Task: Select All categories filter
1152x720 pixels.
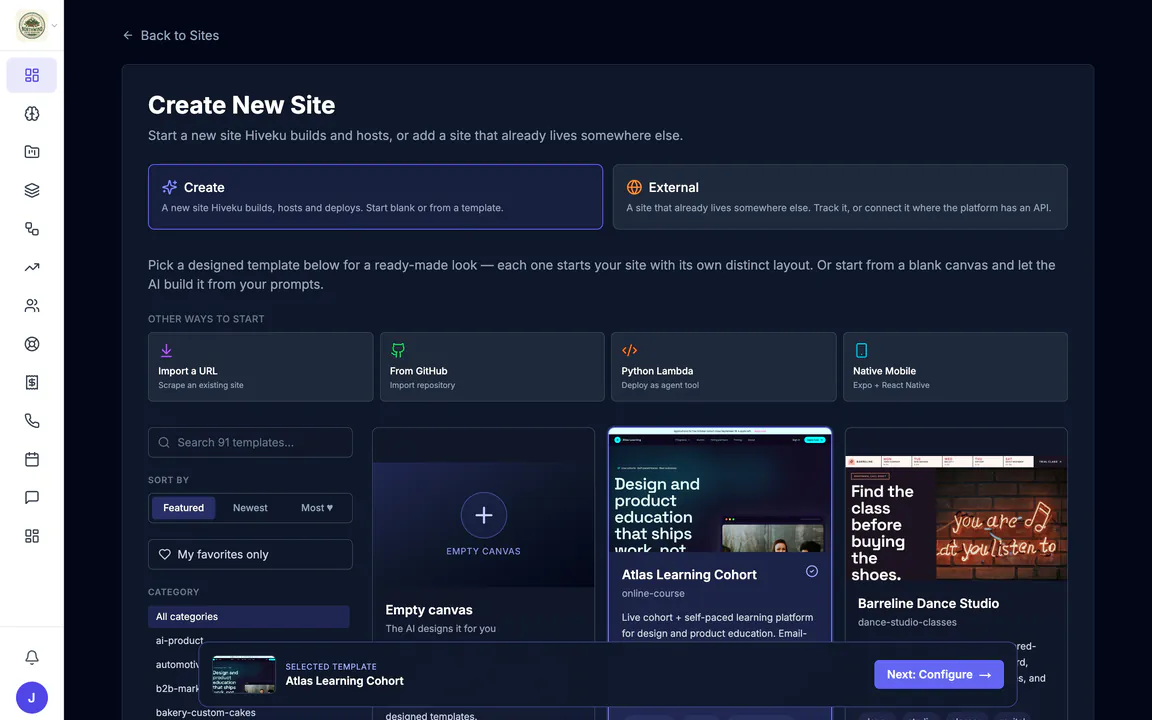Action: point(249,616)
